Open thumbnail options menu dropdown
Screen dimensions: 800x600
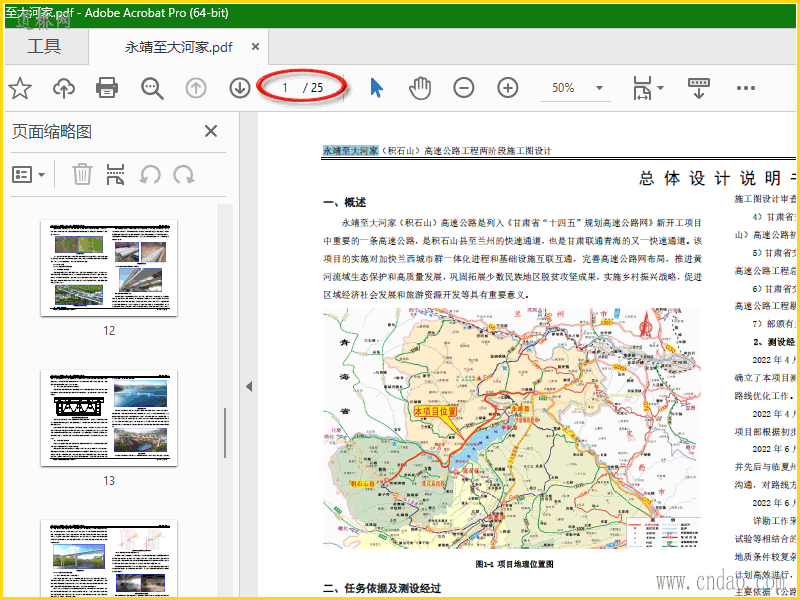point(29,175)
